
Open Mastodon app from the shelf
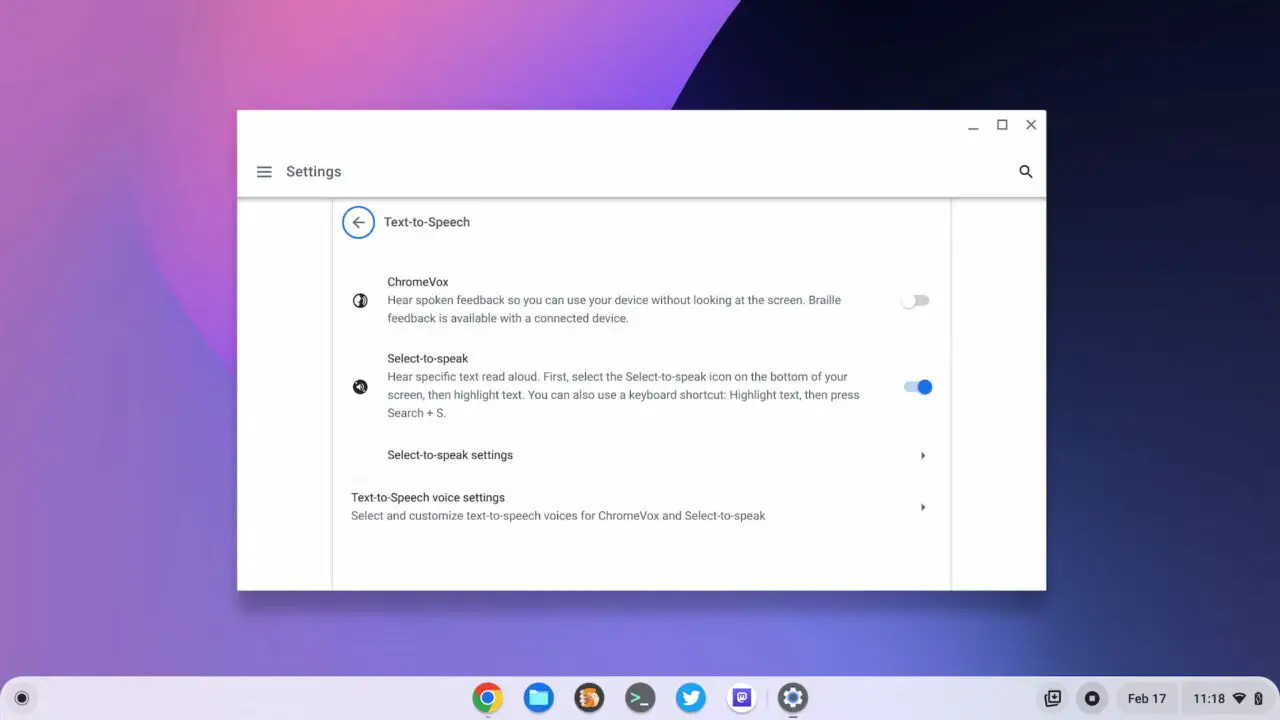(x=742, y=698)
